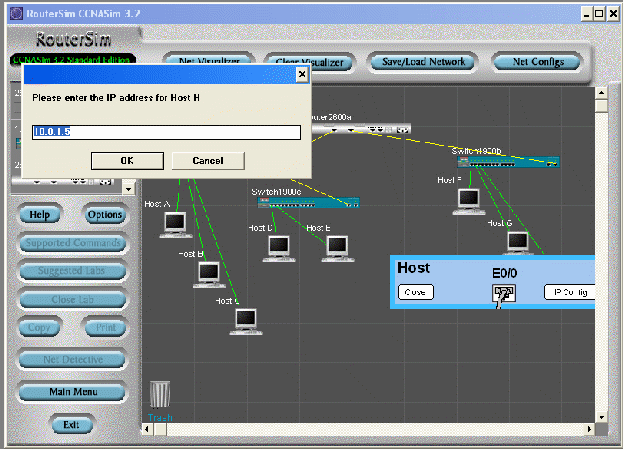Open the Help button
The height and width of the screenshot is (450, 624).
(x=40, y=215)
